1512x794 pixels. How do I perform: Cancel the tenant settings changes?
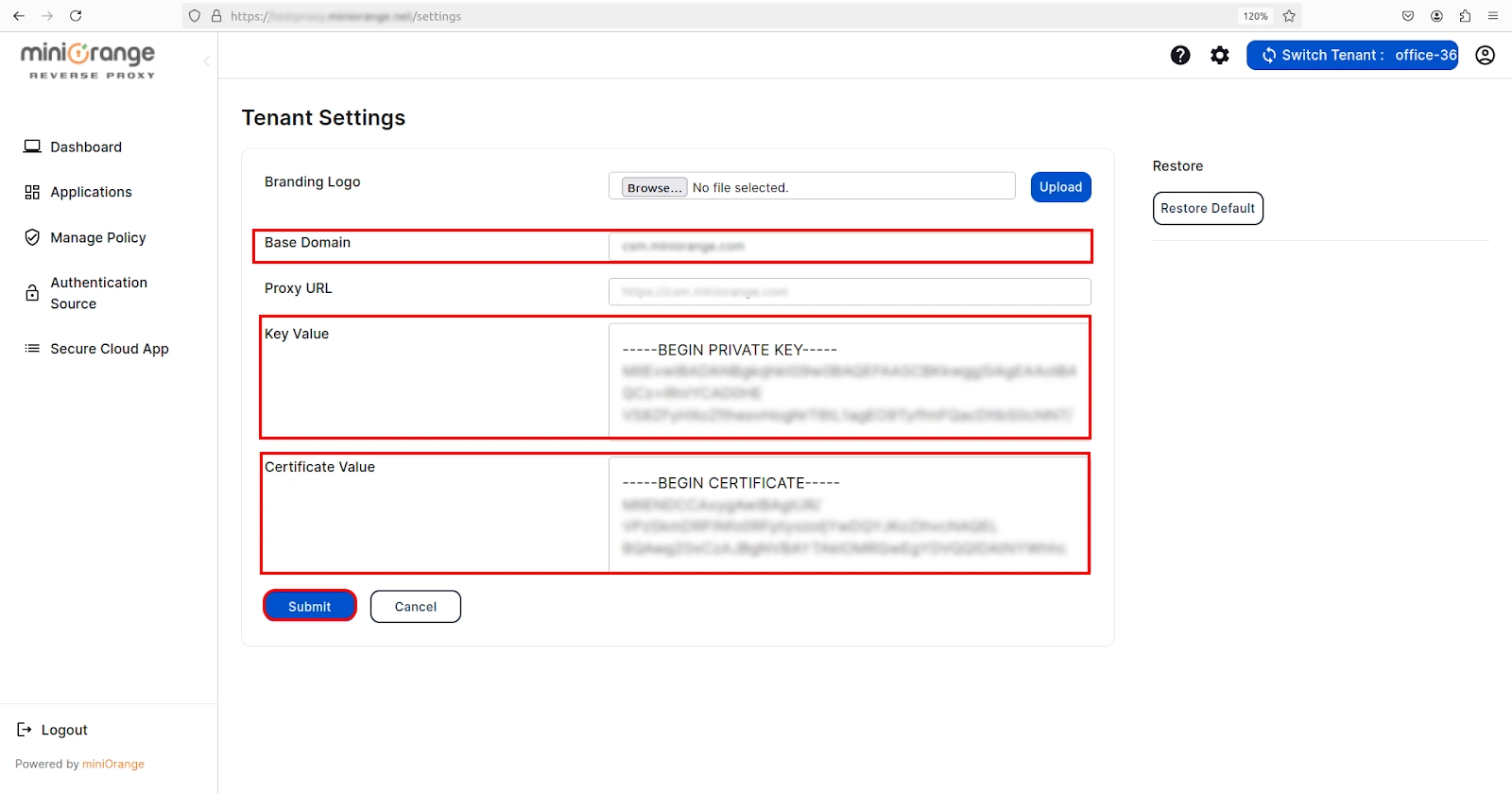(416, 606)
